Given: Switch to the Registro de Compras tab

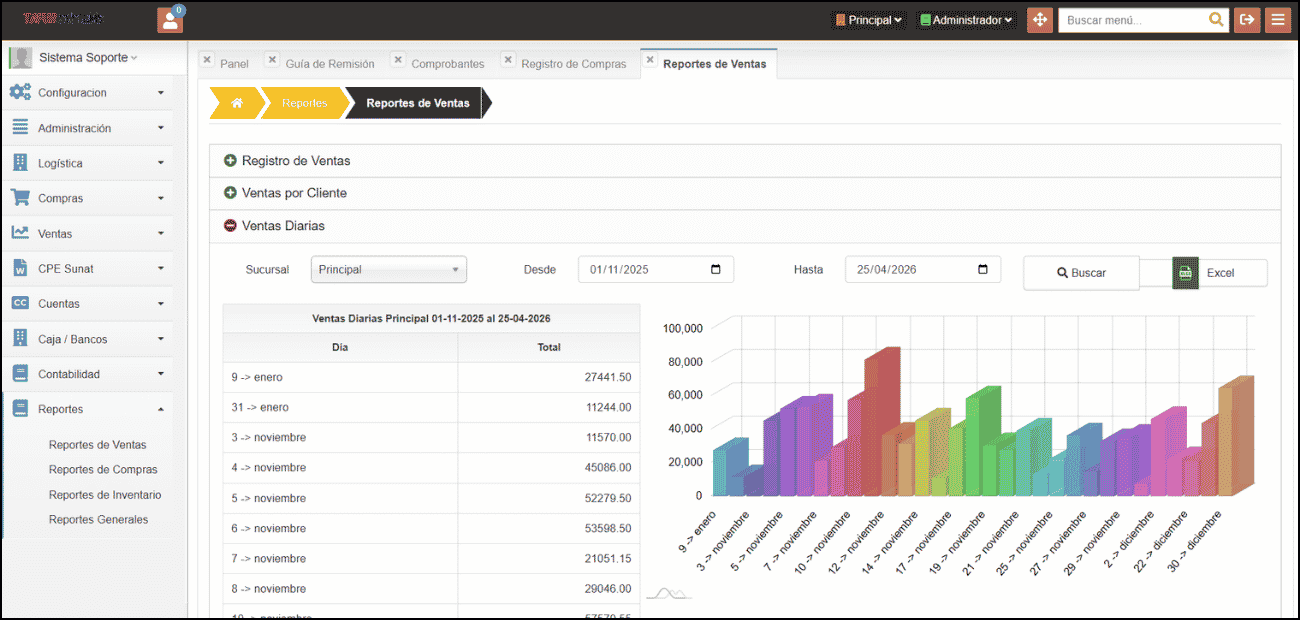Looking at the screenshot, I should pos(573,64).
